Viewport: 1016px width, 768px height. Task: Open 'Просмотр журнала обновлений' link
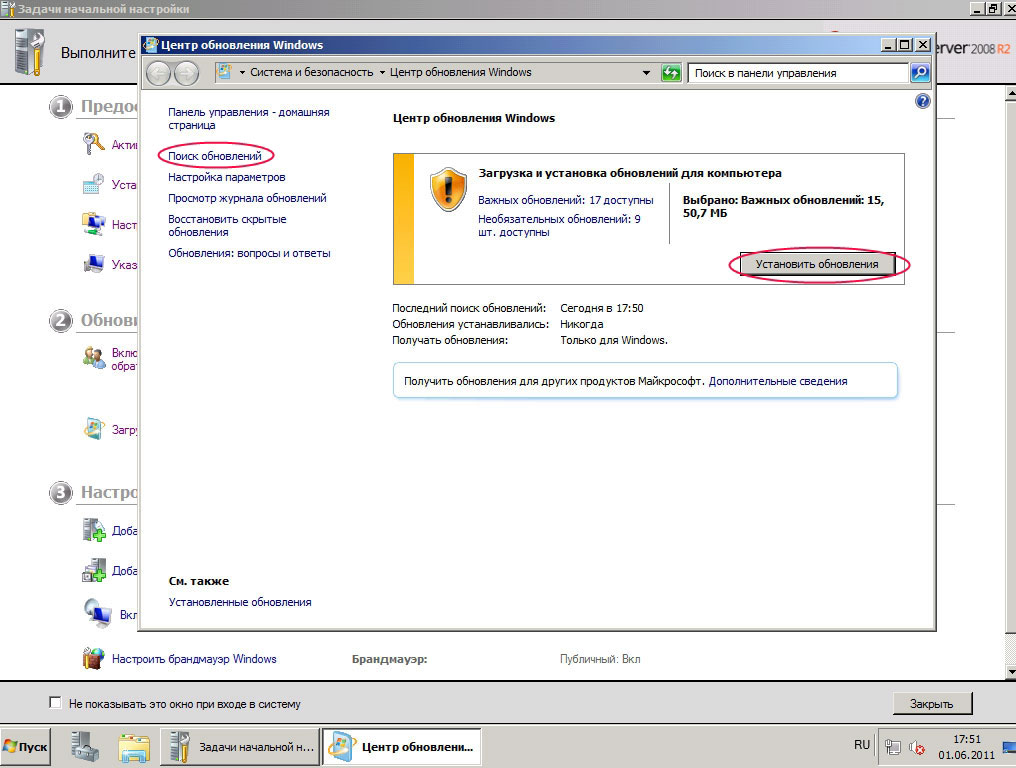click(248, 198)
